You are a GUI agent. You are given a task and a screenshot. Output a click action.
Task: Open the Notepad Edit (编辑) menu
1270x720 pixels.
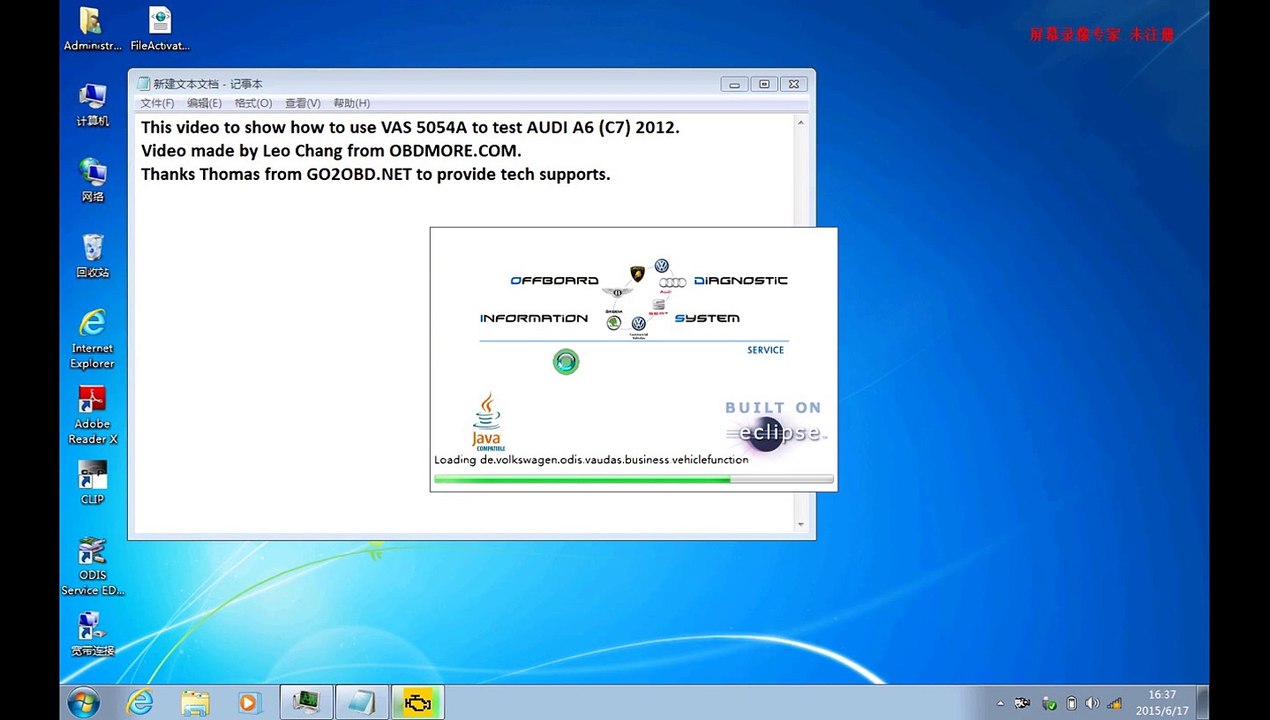tap(204, 103)
